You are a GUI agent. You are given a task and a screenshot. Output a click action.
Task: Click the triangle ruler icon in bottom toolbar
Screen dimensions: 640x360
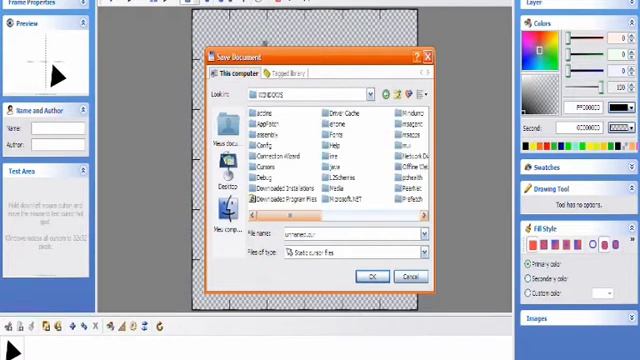pos(122,326)
